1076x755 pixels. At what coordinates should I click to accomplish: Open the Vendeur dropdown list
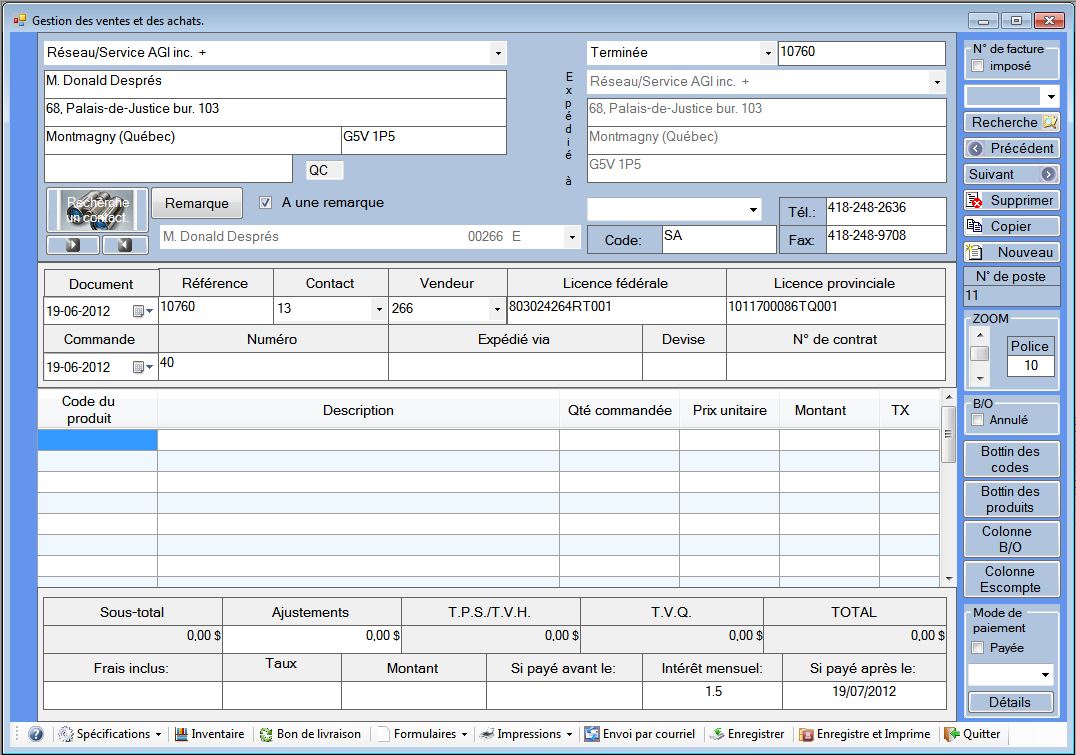tap(497, 309)
